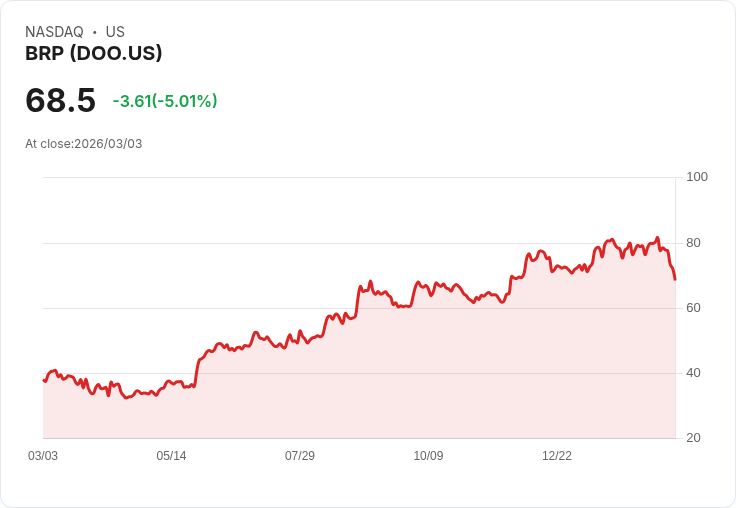Click the current price 68.5

click(60, 100)
